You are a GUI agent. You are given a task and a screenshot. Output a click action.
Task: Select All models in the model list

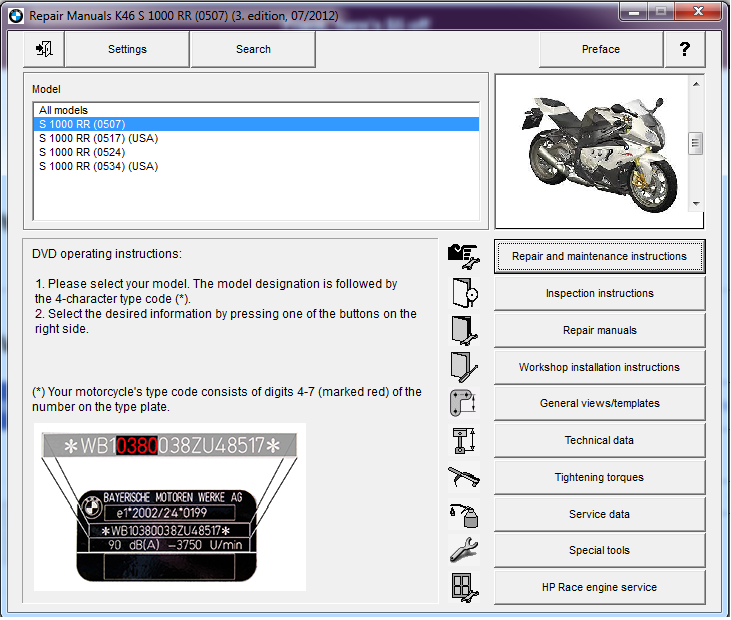pyautogui.click(x=256, y=110)
